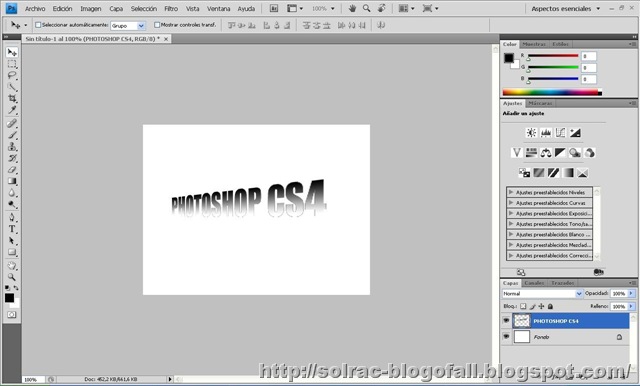Select the Clone Stamp tool
Screen dimensions: 640x386
click(x=12, y=146)
